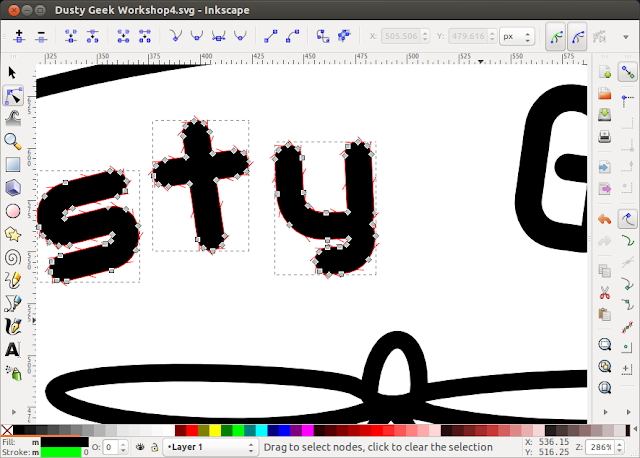Toggle snap to paths option
The image size is (640, 458).
point(628,241)
